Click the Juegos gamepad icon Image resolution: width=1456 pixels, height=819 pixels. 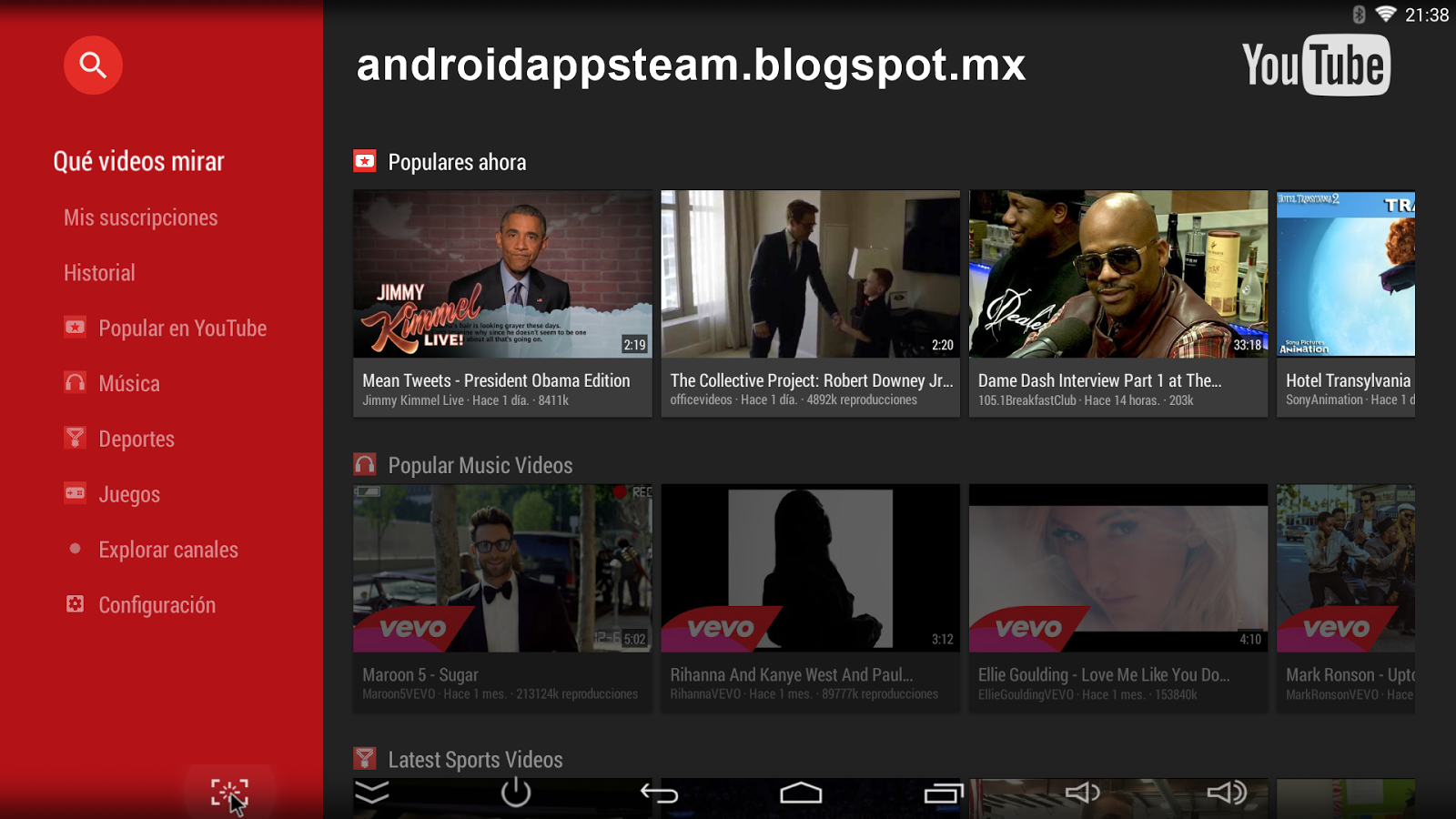pos(76,493)
